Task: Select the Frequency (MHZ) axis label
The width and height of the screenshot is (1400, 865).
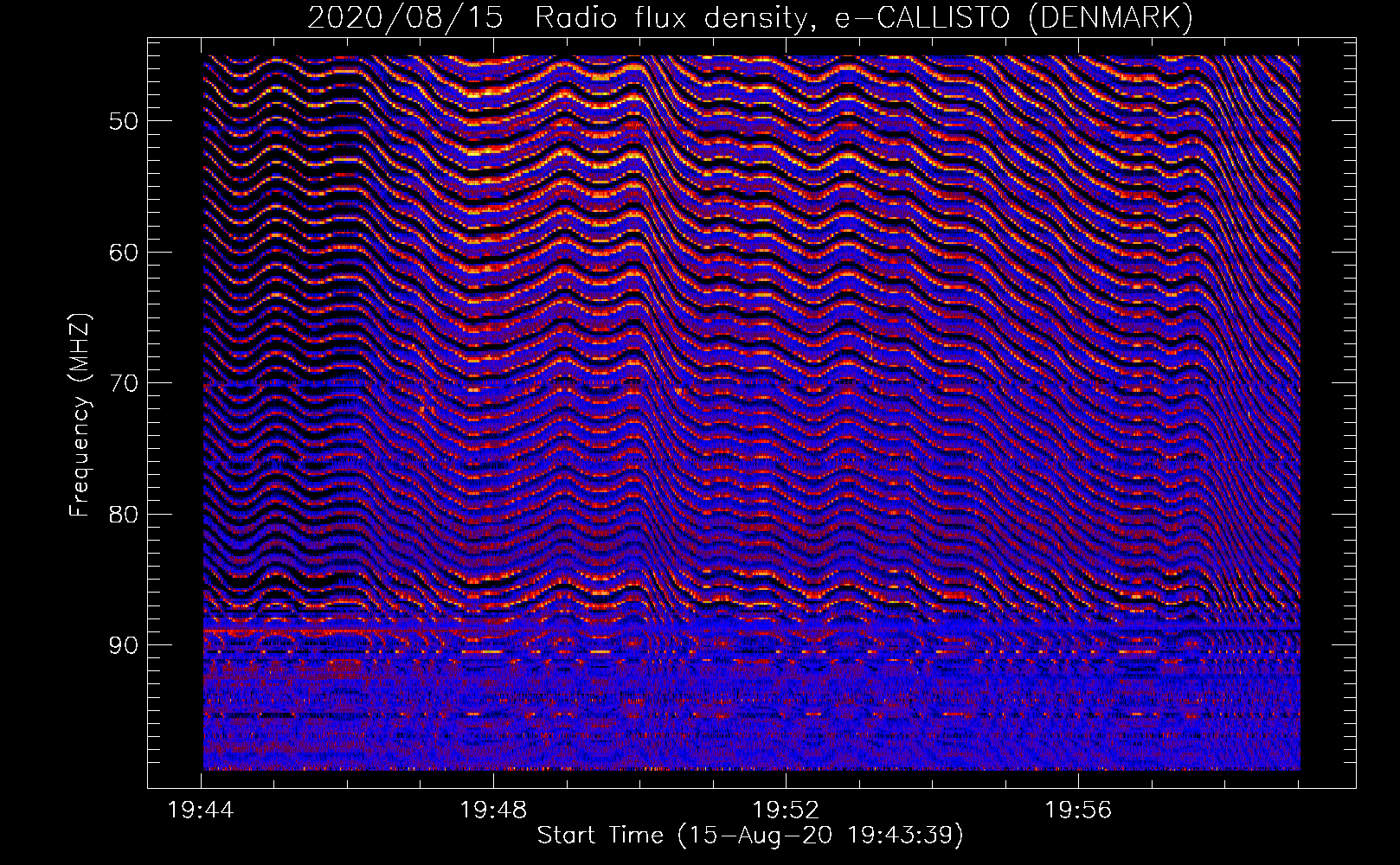Action: (80, 415)
